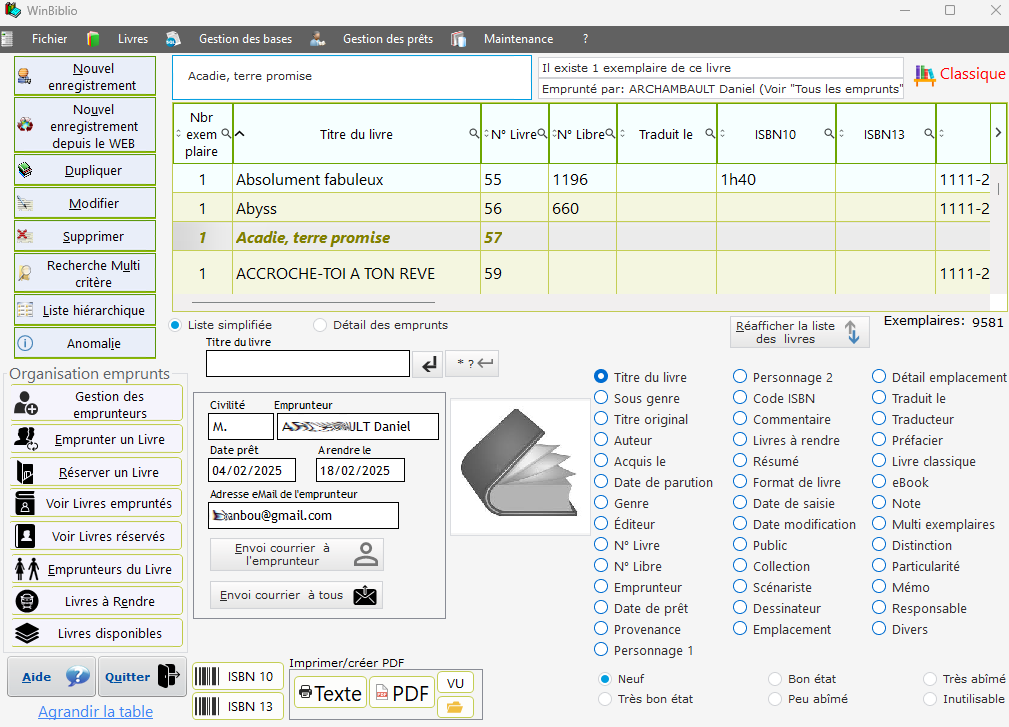Viewport: 1009px width, 727px height.
Task: Select the 'Absolument fabuleux' table row
Action: 581,179
